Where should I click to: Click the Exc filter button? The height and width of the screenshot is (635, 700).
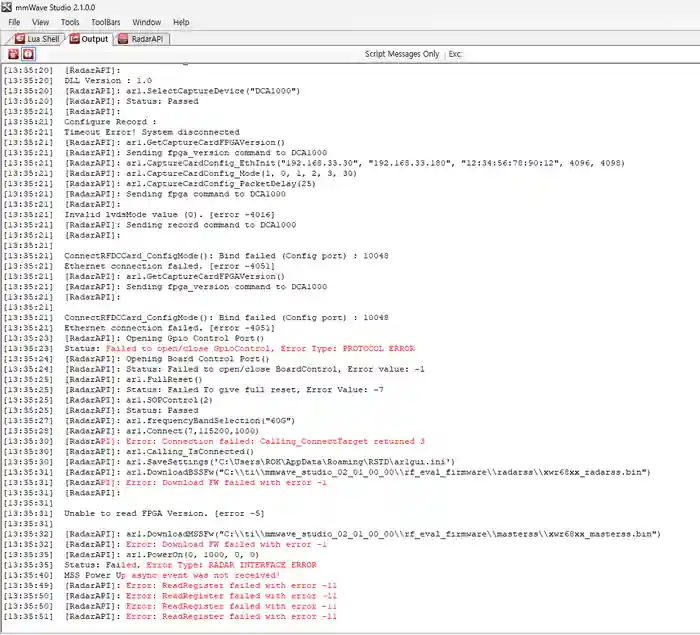pyautogui.click(x=455, y=54)
